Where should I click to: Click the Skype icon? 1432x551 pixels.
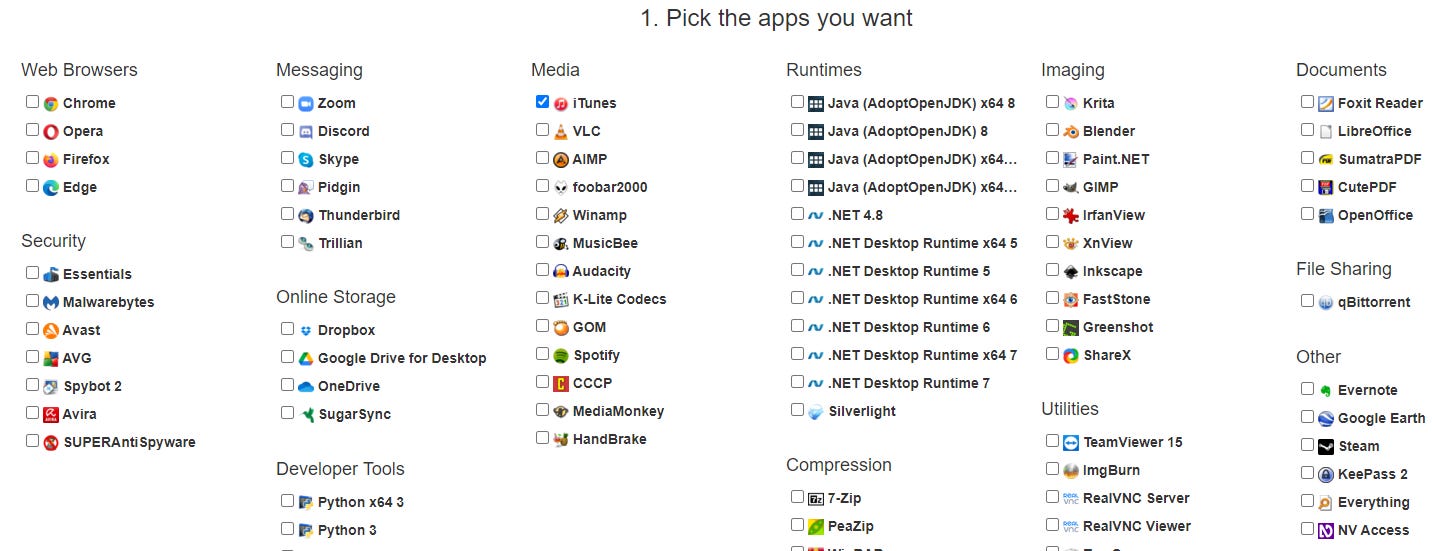click(306, 159)
